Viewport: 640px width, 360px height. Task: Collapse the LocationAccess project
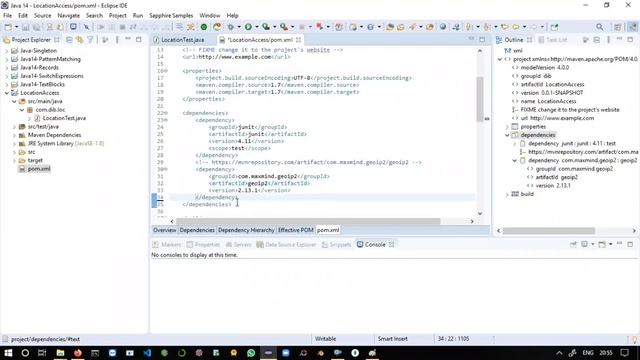7,93
